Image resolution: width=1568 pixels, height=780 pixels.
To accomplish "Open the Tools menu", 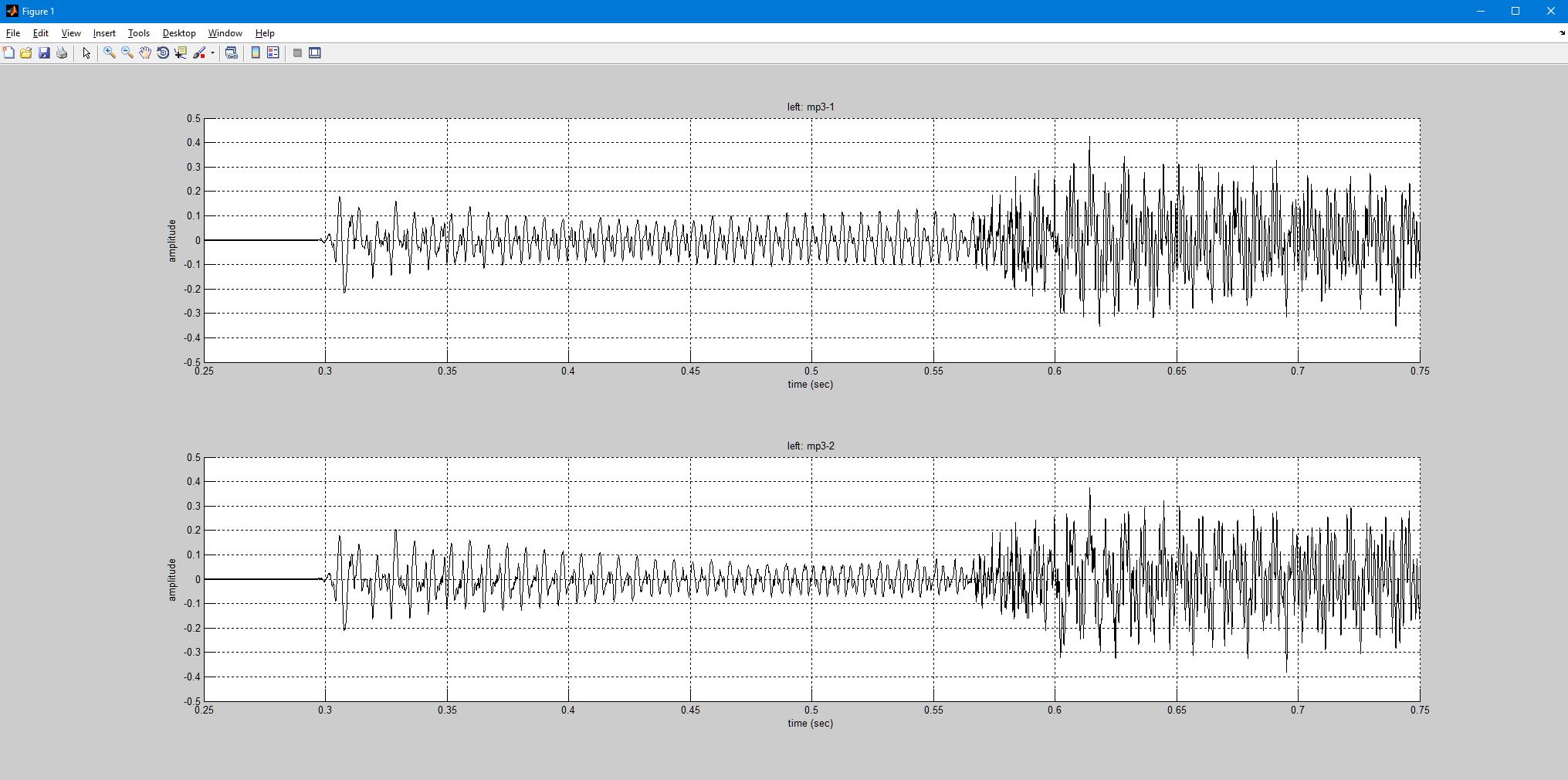I will pos(139,33).
